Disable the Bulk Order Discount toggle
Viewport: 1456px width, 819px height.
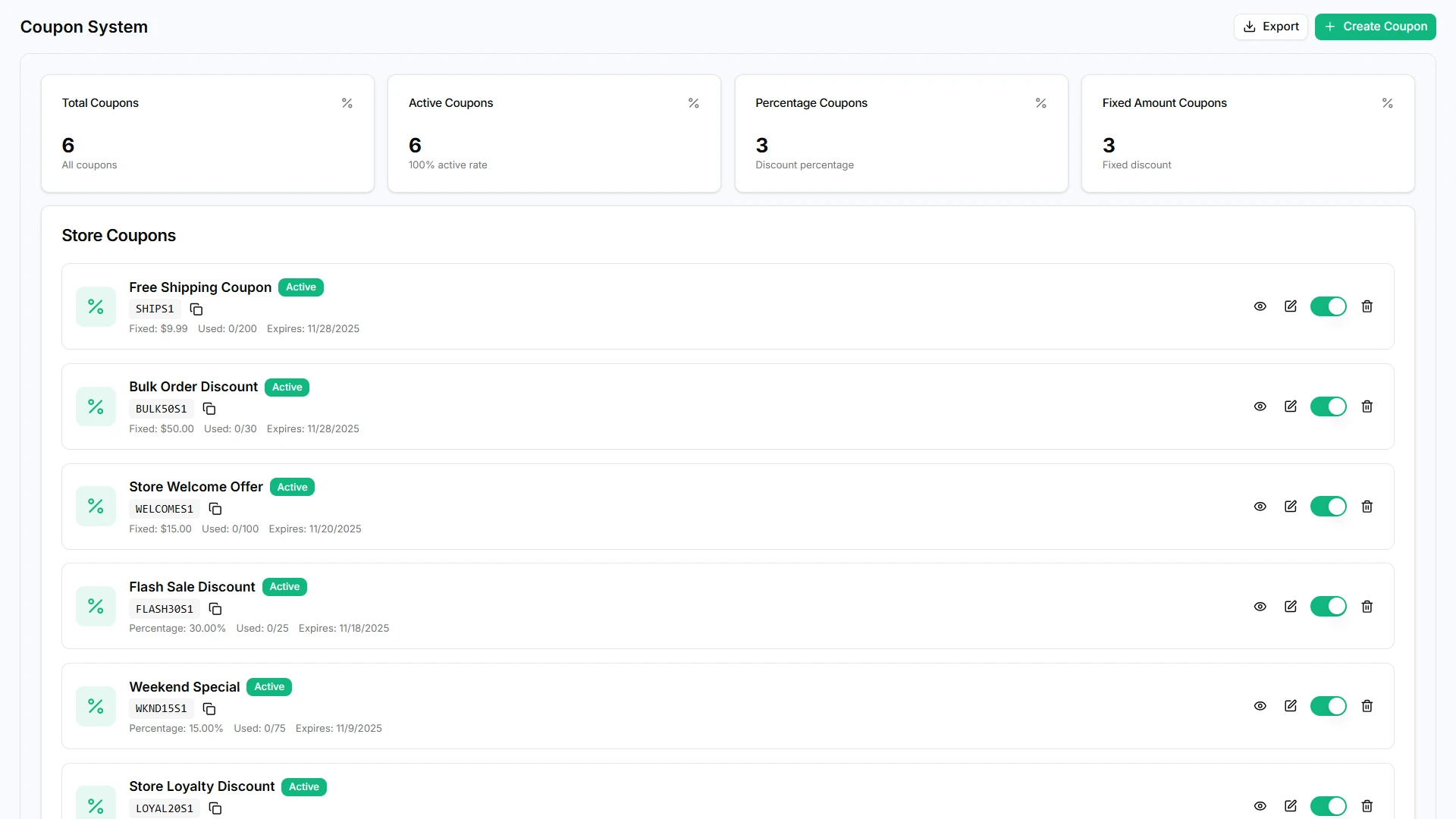[x=1329, y=406]
